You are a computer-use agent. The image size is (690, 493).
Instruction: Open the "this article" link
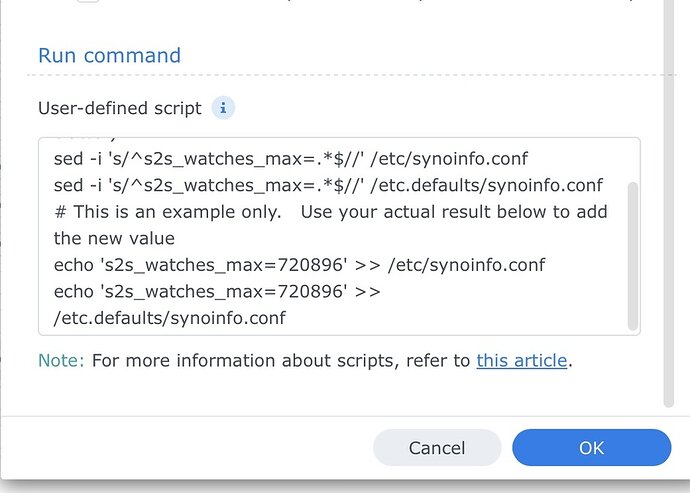click(x=521, y=360)
